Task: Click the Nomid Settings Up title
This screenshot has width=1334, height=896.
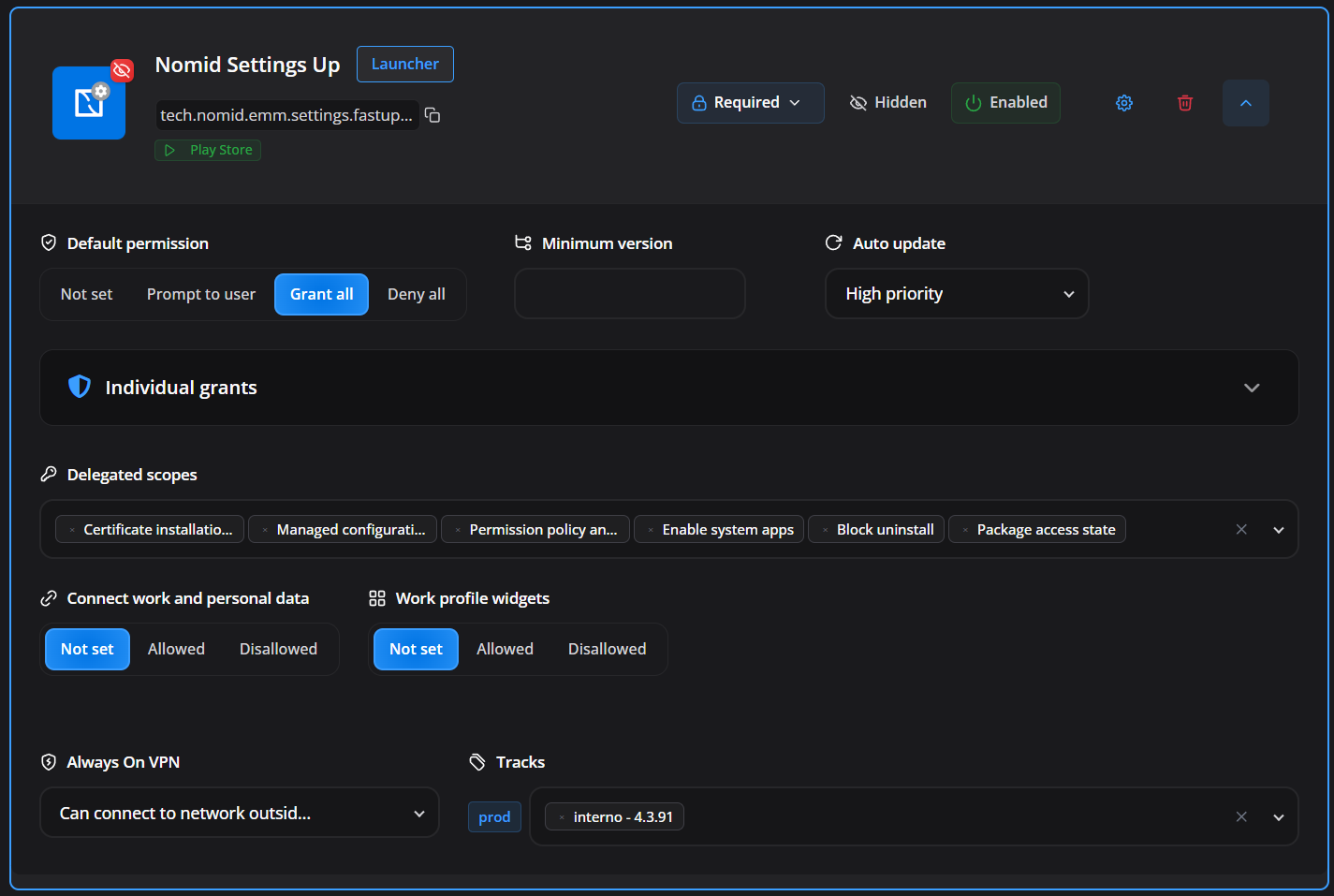Action: [247, 65]
